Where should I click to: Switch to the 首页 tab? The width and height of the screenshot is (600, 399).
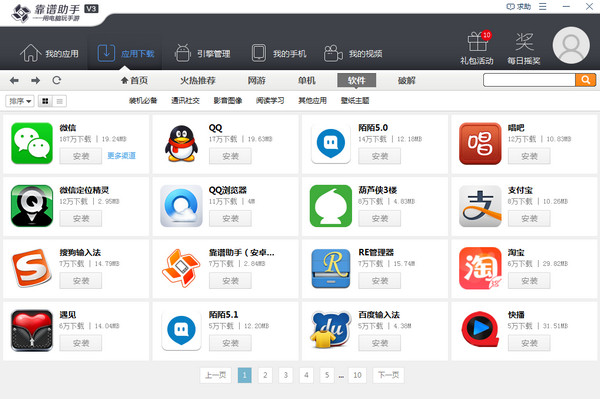(x=135, y=80)
